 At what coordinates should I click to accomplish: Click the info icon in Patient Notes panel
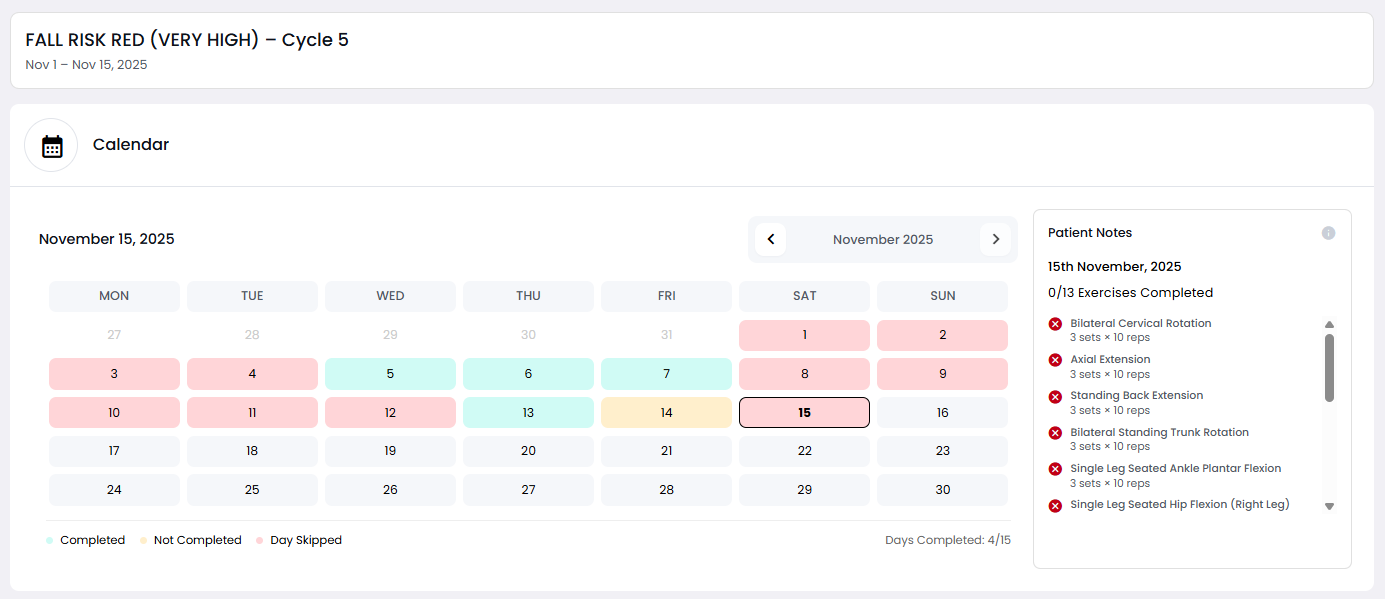coord(1329,232)
